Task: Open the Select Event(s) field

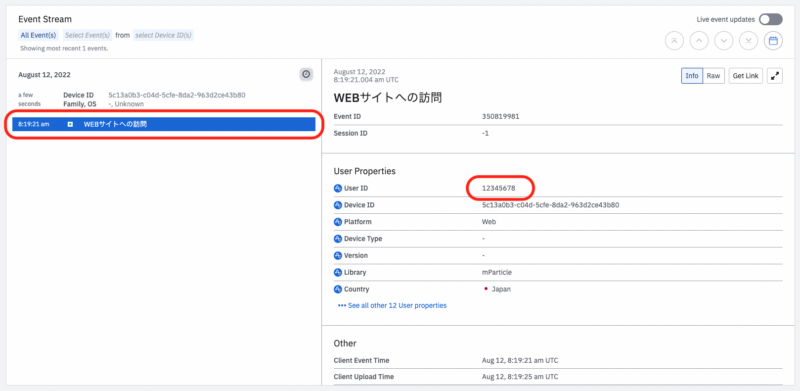Action: [87, 35]
